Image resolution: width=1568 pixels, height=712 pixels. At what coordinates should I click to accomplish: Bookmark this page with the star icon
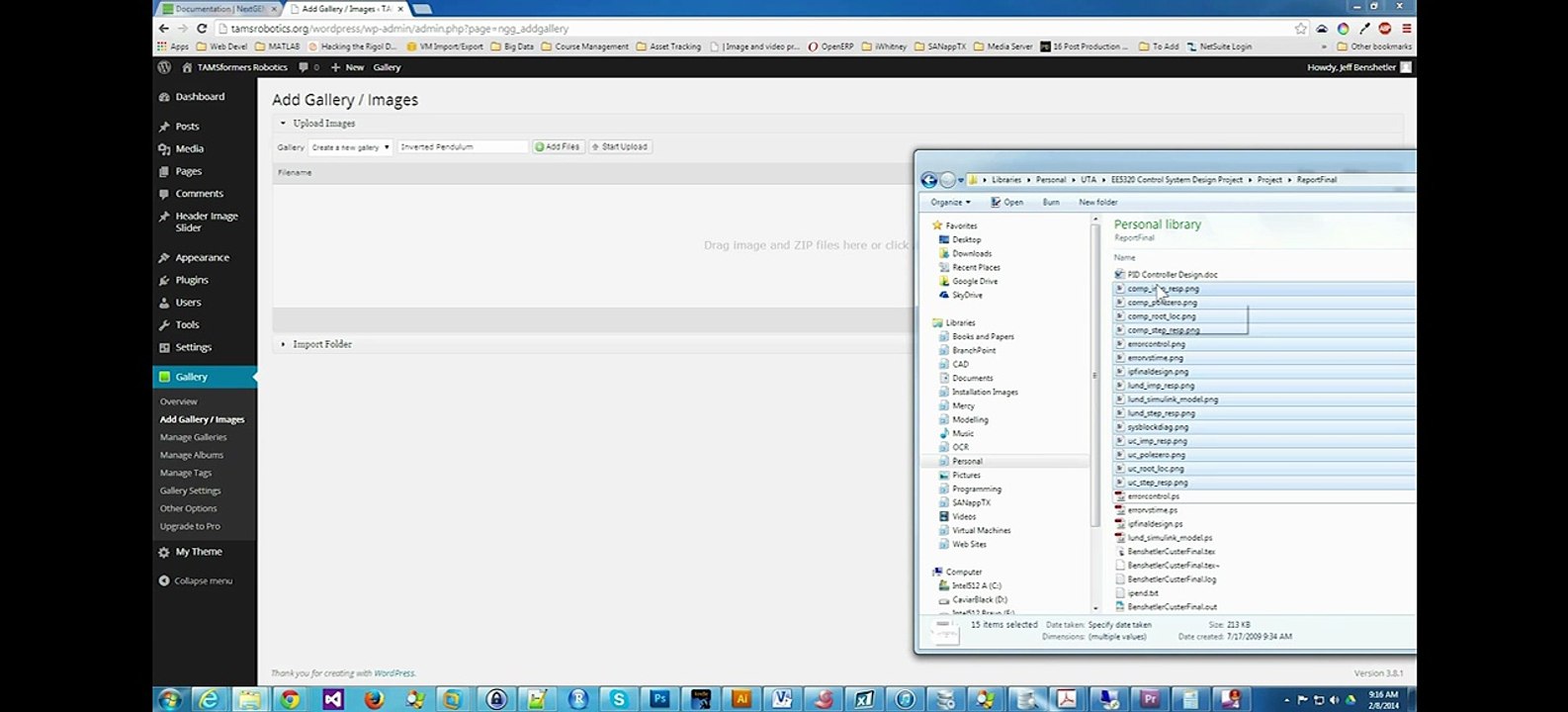pos(1301,29)
